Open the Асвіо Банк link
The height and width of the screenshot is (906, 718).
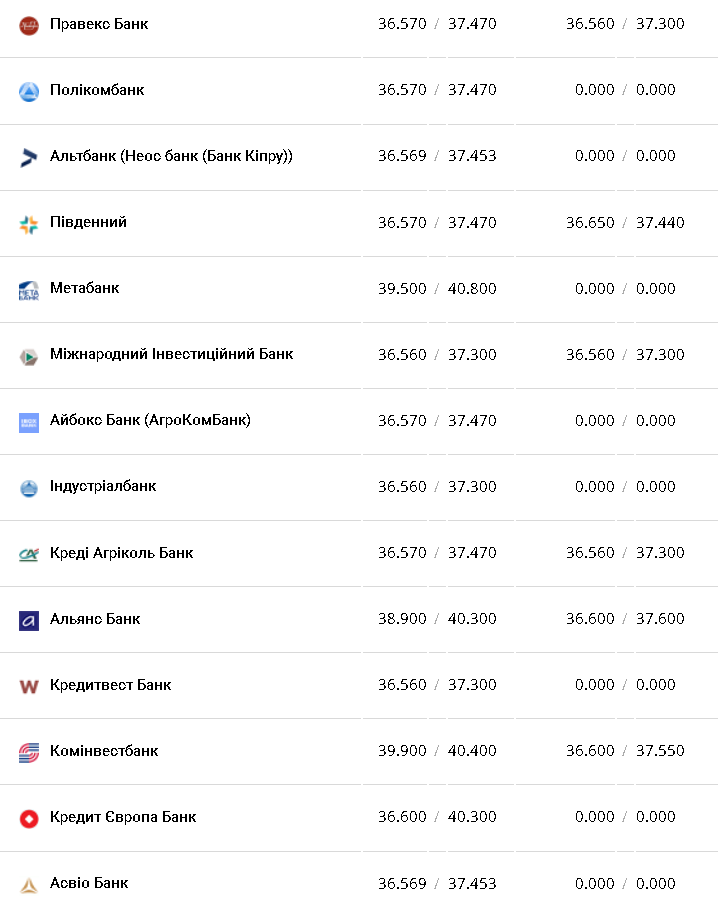pyautogui.click(x=89, y=883)
